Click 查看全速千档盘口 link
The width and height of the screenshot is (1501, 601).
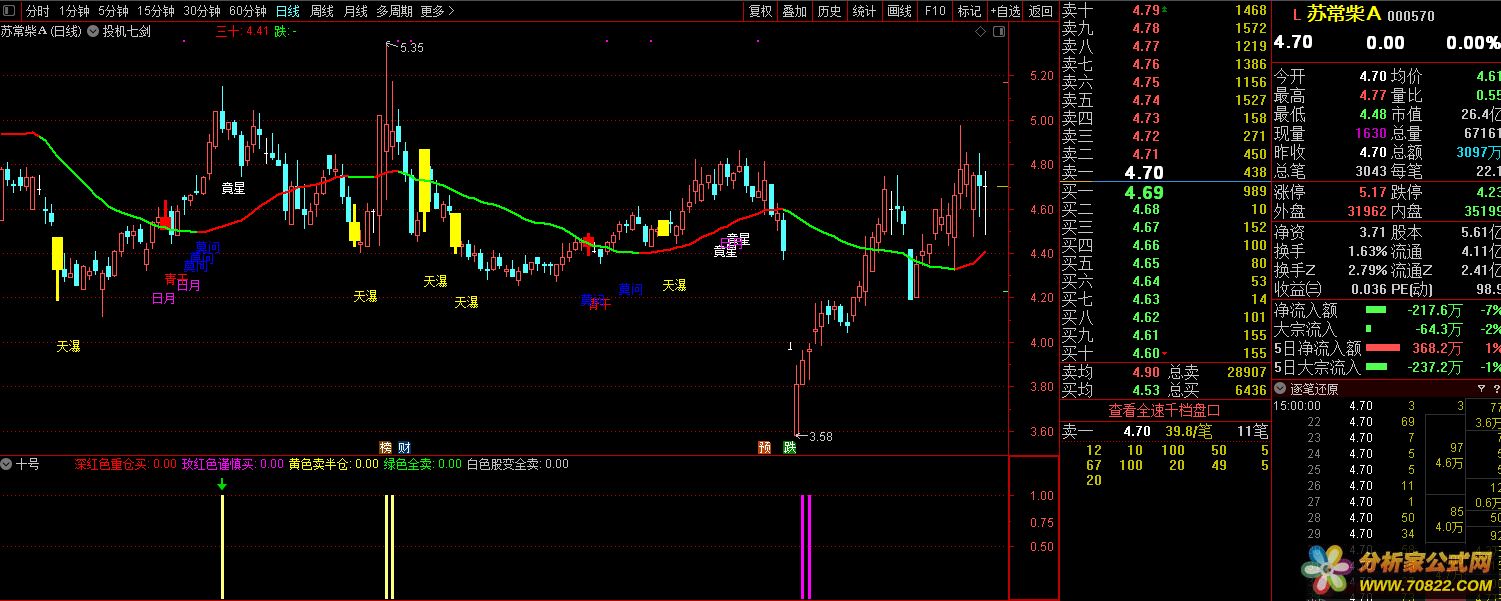(1164, 410)
